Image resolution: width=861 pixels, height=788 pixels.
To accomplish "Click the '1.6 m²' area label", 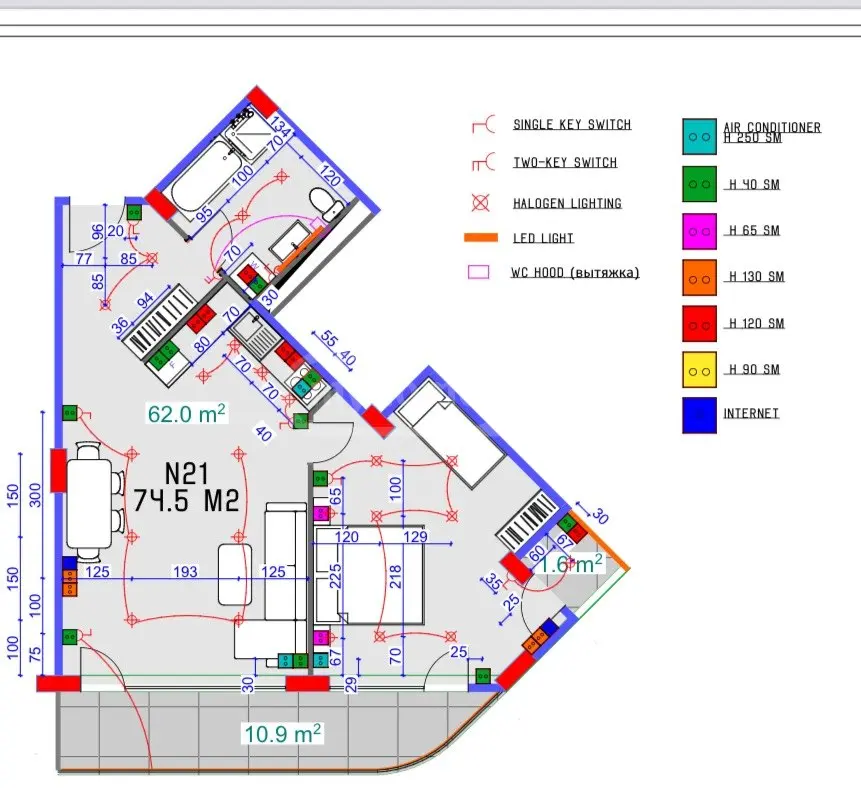I will pyautogui.click(x=571, y=564).
